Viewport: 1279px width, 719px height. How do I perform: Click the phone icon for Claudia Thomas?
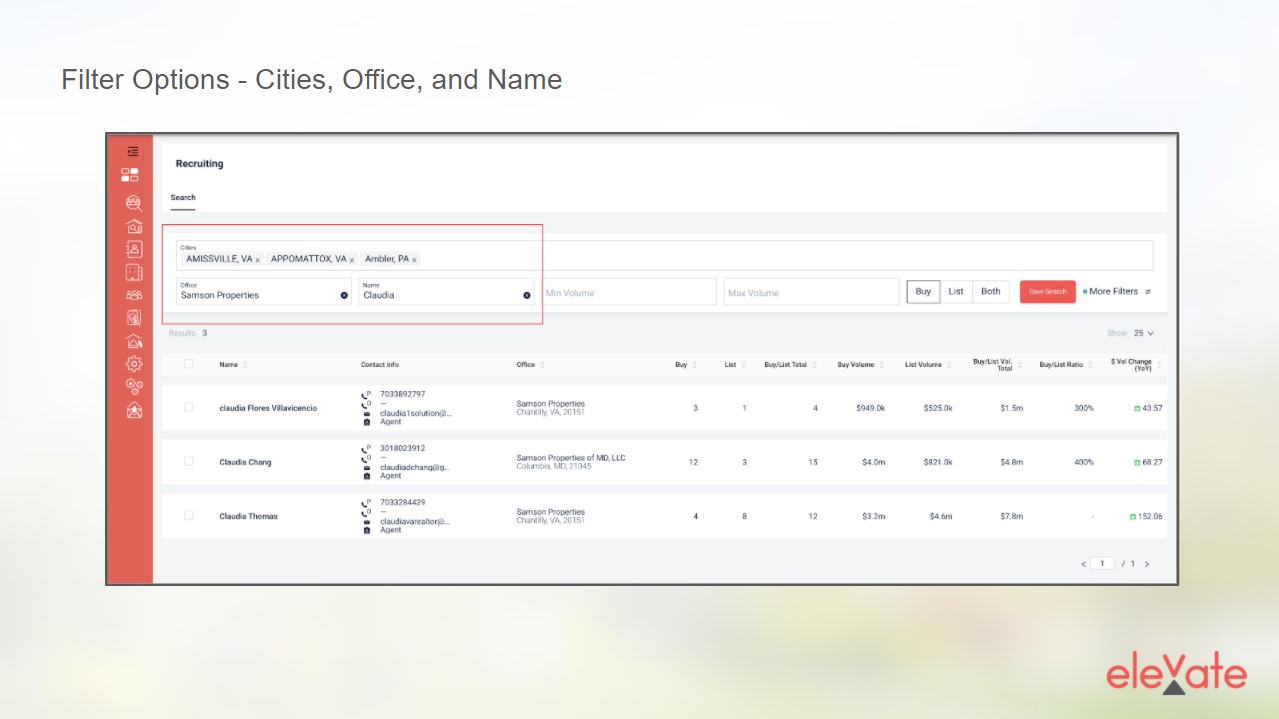[x=366, y=502]
